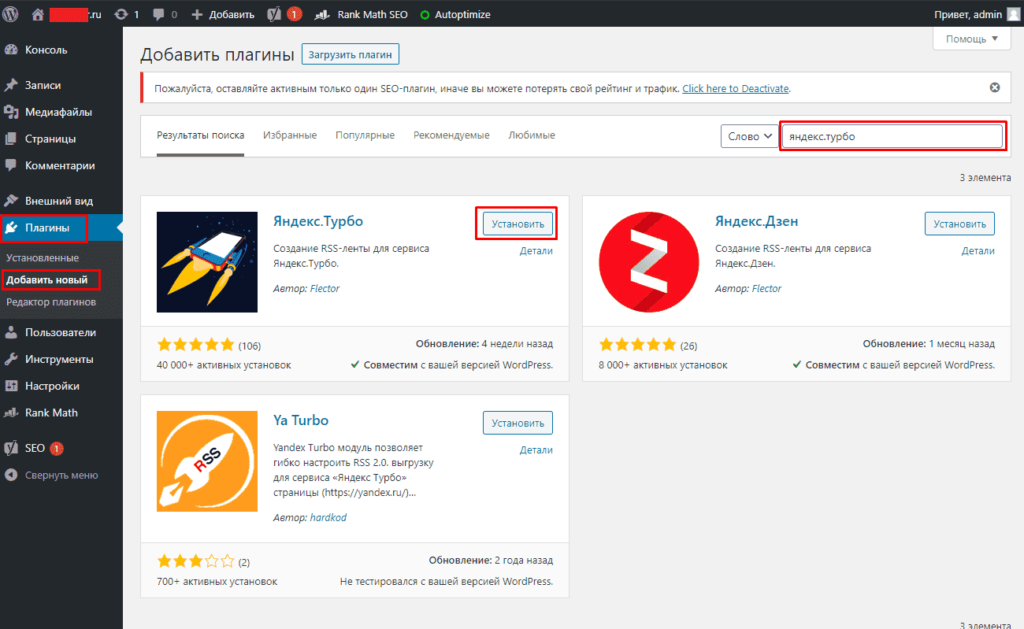Open Яндекс.Дзен plugin title link
Image resolution: width=1024 pixels, height=629 pixels.
click(756, 221)
